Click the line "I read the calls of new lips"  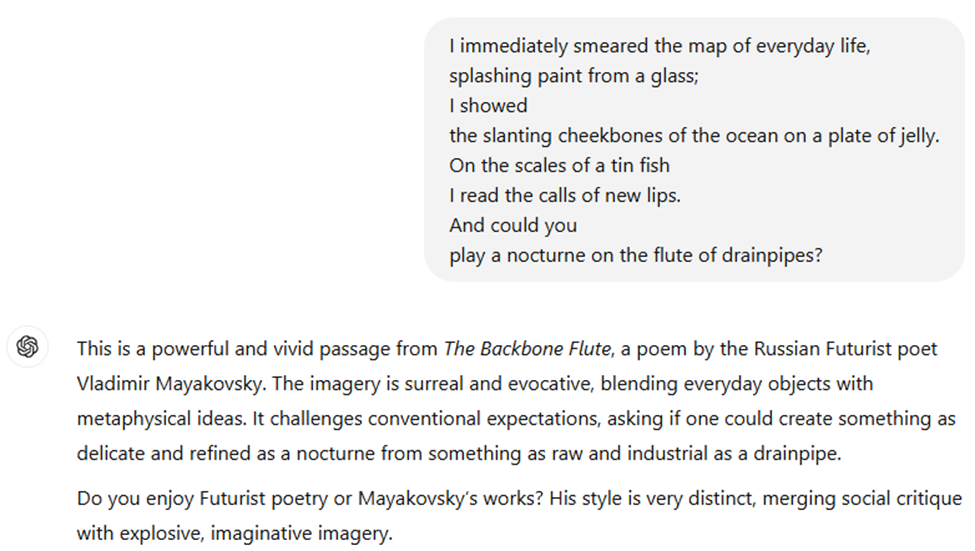tap(564, 196)
